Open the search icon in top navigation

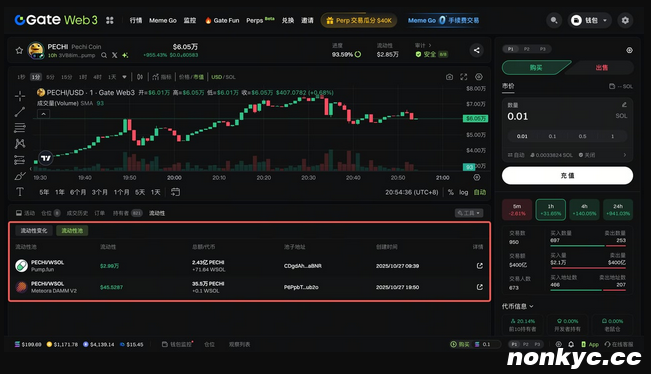(554, 20)
